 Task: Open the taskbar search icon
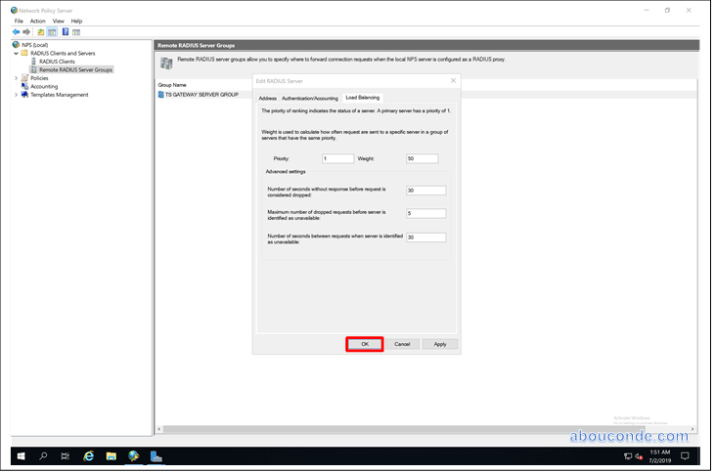43,456
